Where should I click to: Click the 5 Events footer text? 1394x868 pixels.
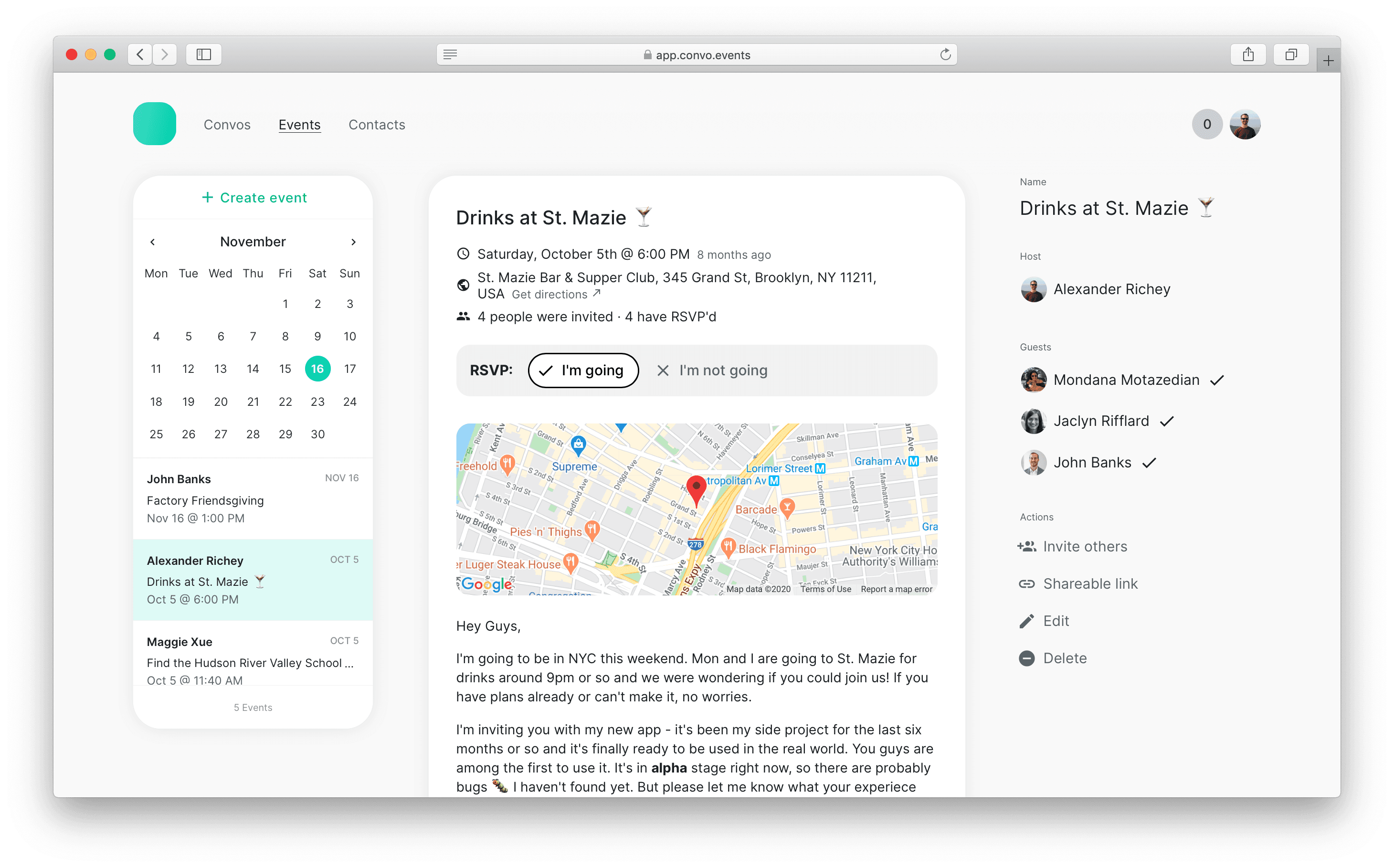[253, 707]
